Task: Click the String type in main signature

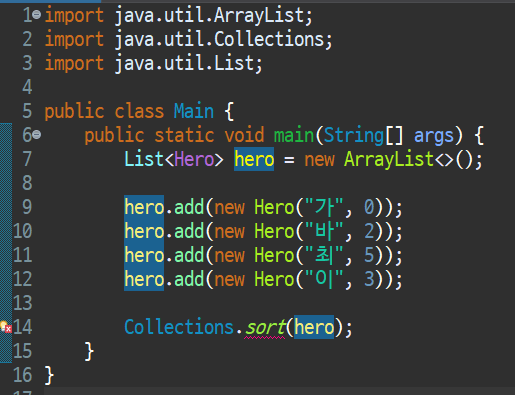Action: (354, 135)
